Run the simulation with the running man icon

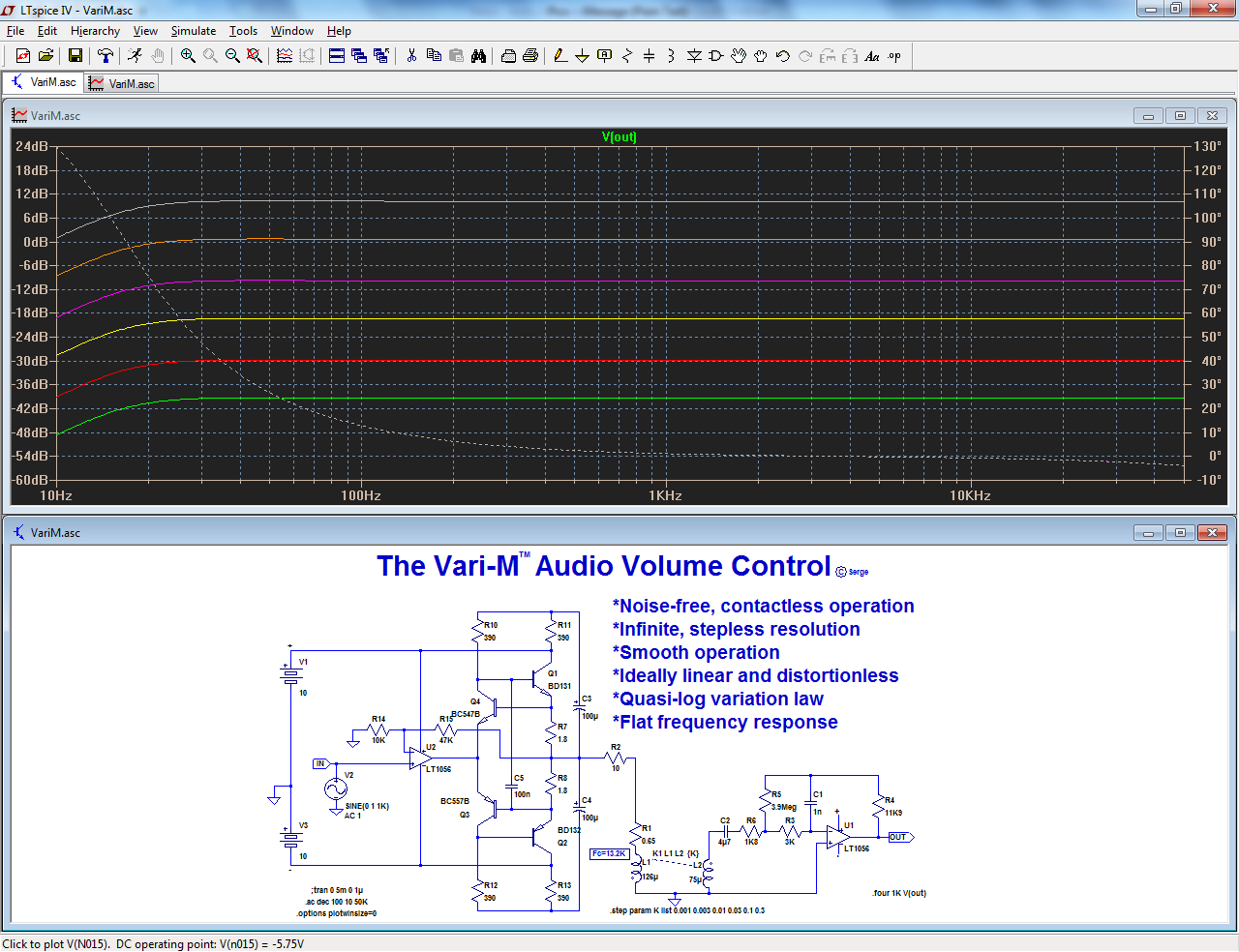[x=135, y=56]
